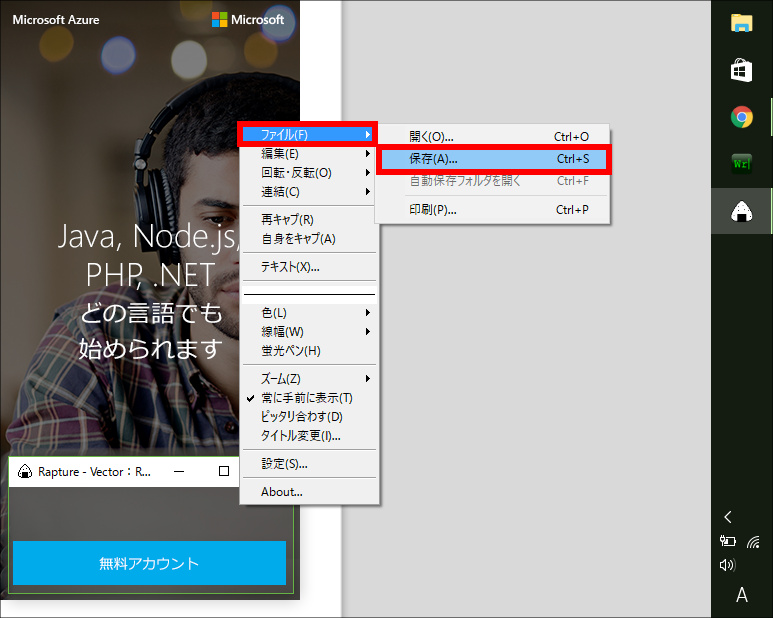Screen dimensions: 773x618
Task: Click the Rapture onigiri icon in title bar
Action: coord(24,471)
